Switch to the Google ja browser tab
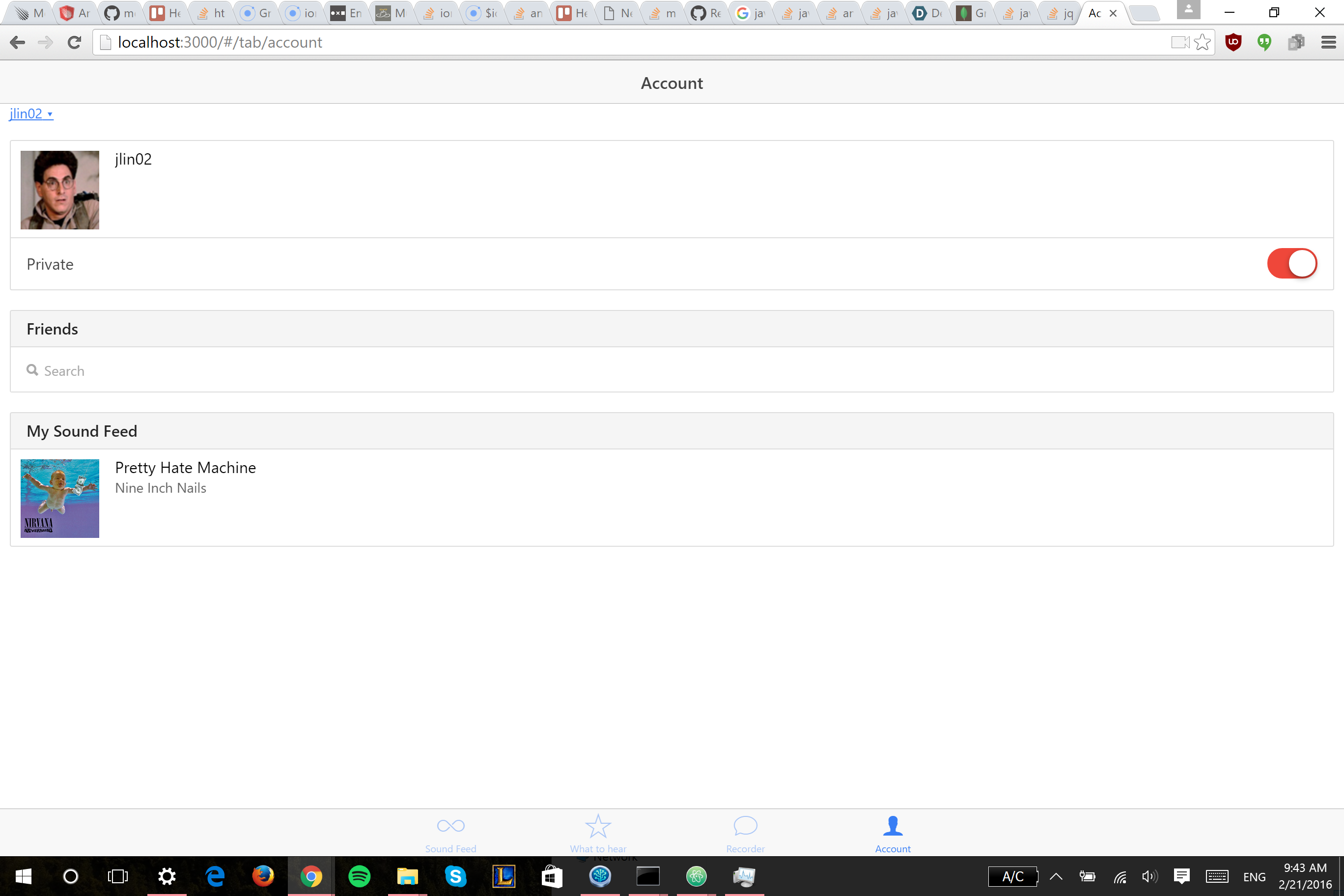 pos(750,13)
